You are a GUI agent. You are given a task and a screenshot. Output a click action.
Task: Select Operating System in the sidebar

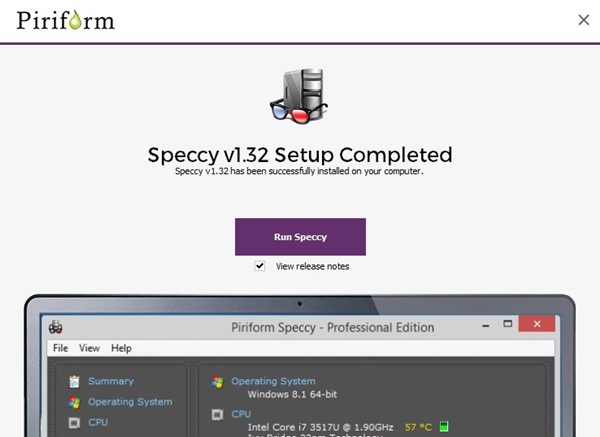(130, 402)
